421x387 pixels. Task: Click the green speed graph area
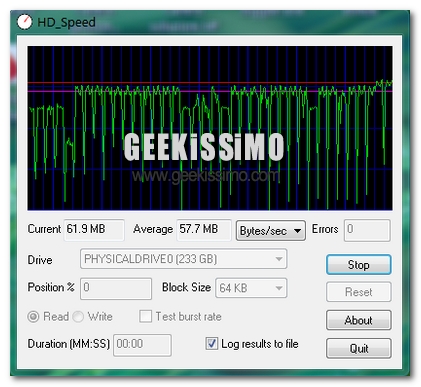pyautogui.click(x=210, y=128)
